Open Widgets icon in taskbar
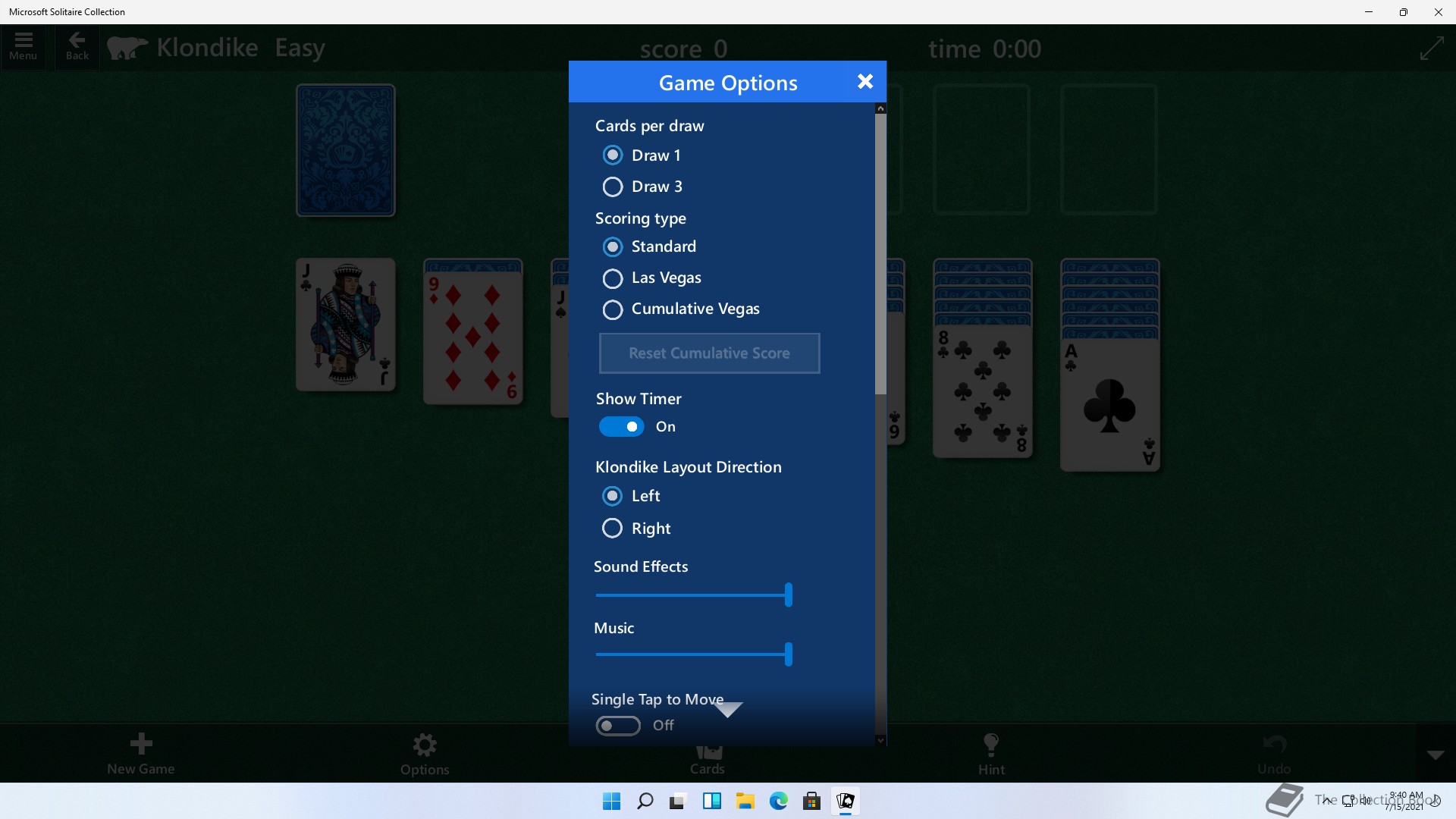The image size is (1456, 819). point(711,801)
